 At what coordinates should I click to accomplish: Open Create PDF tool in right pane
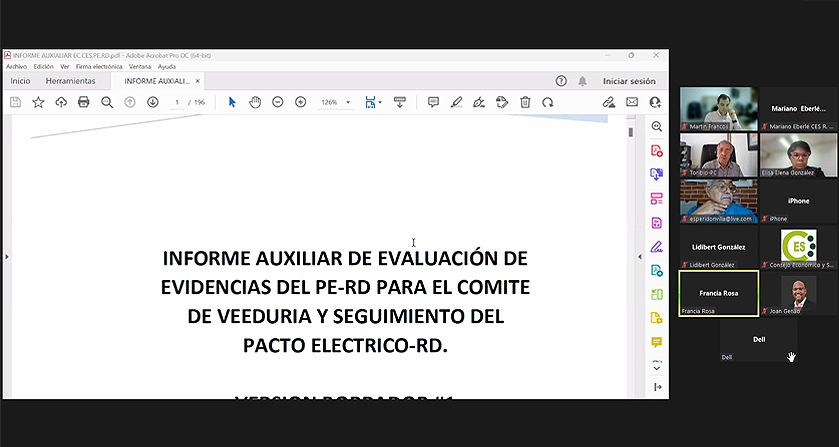(x=657, y=151)
